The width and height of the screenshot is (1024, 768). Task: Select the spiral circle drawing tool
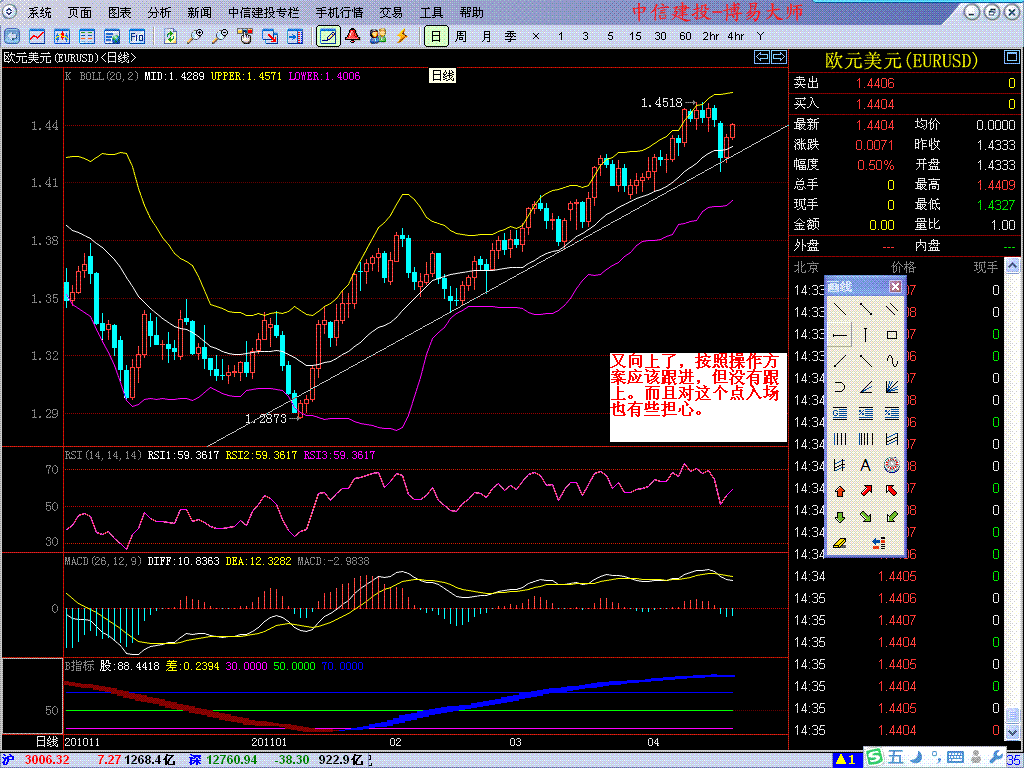(891, 466)
